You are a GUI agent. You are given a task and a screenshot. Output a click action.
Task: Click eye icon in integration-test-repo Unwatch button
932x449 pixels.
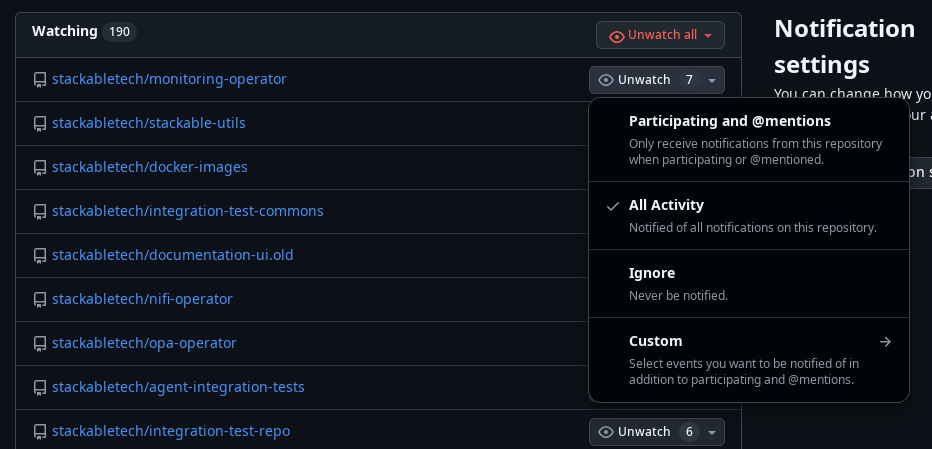coord(606,432)
